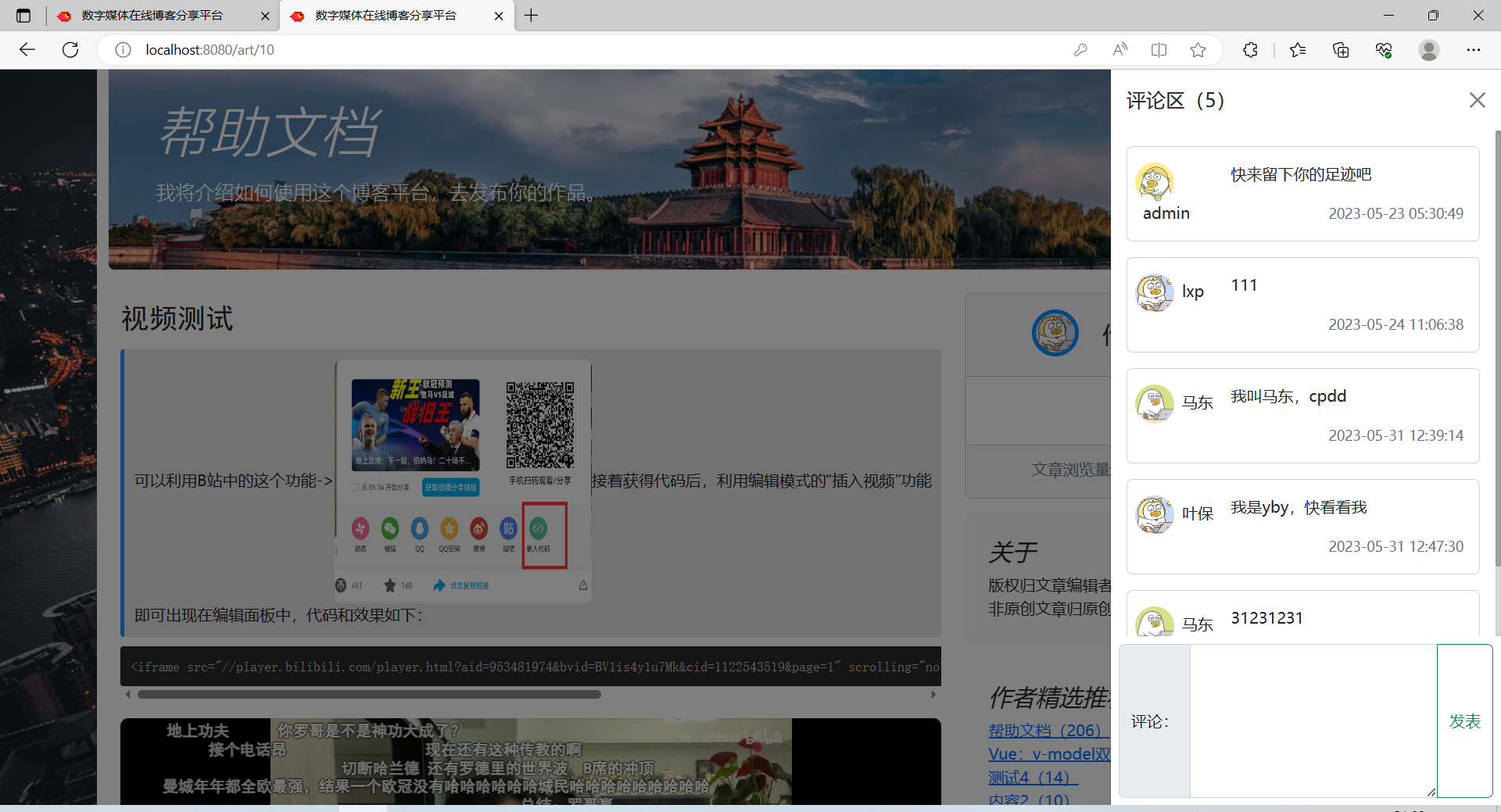
Task: Click the star favorite icon showing 160
Action: 391,585
